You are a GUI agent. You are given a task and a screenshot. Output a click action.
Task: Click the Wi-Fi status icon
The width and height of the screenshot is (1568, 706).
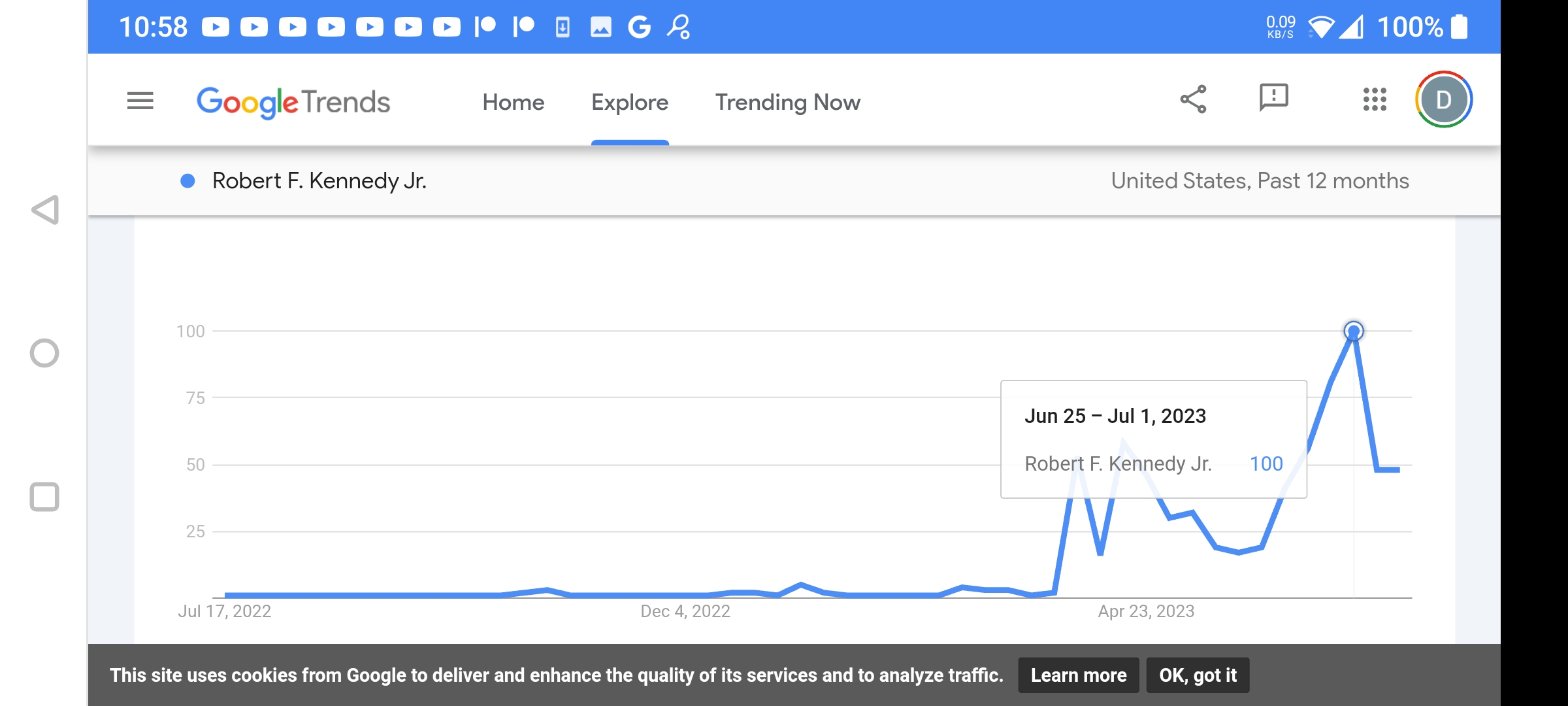1321,27
